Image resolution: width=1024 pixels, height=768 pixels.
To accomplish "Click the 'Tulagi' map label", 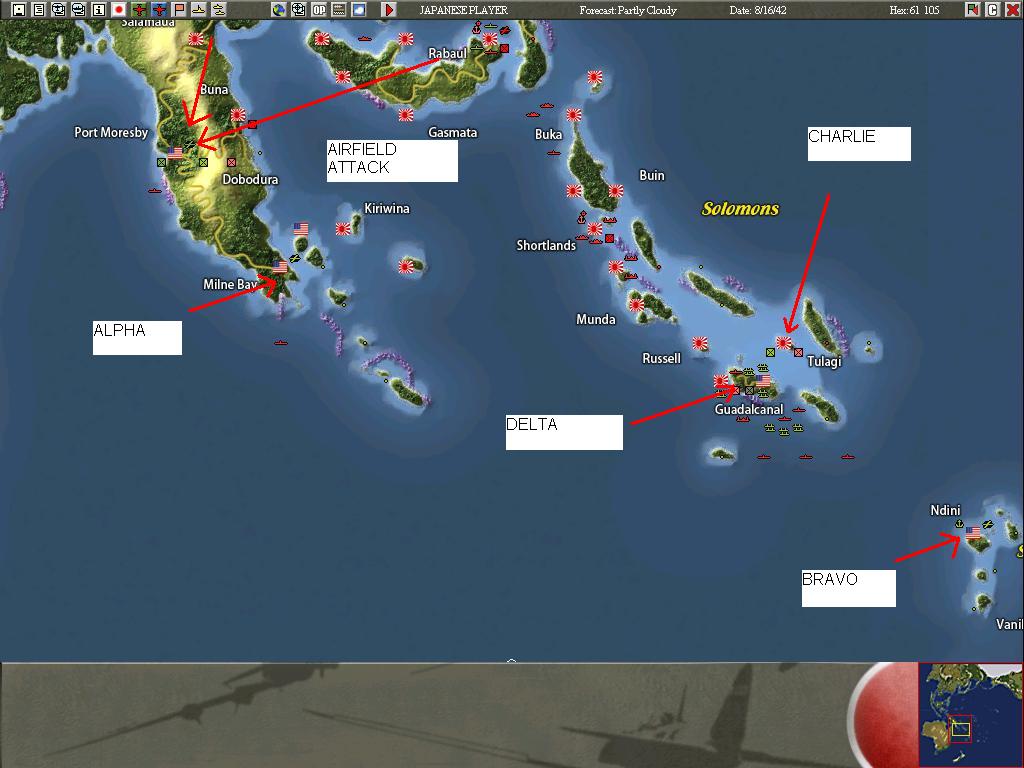I will point(824,361).
